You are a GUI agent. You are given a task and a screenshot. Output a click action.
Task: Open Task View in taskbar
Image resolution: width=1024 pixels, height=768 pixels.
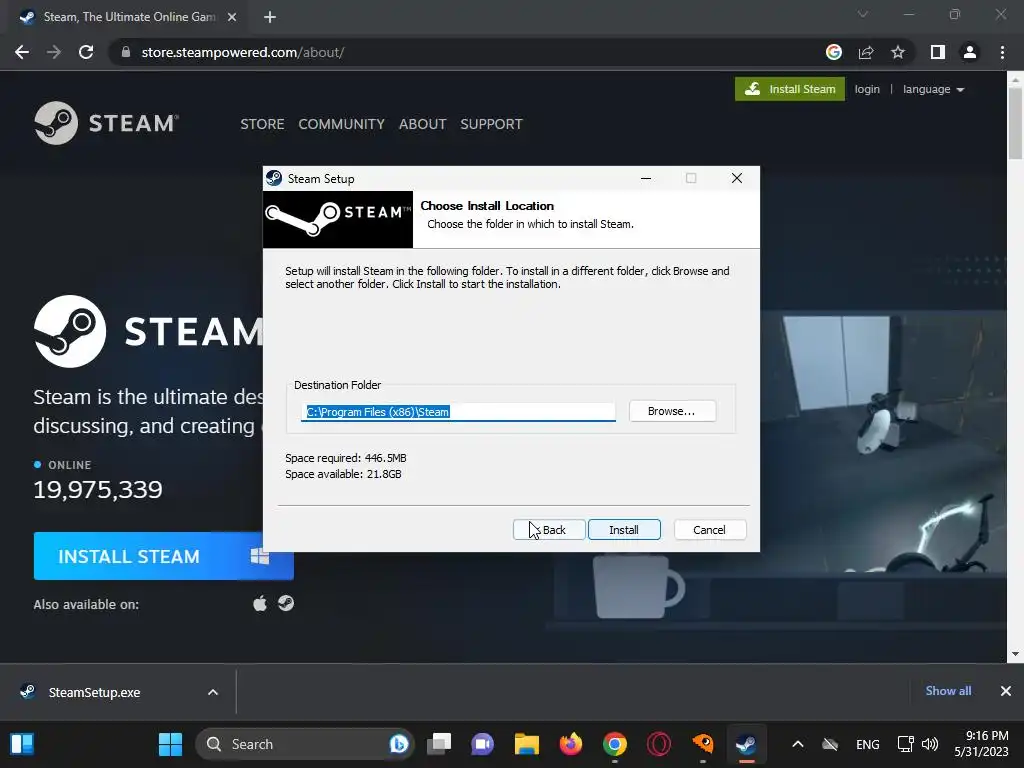pos(439,744)
